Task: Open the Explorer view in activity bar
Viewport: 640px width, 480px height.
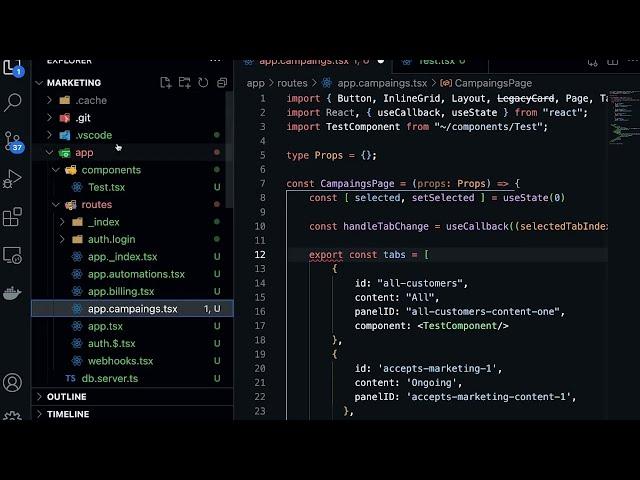Action: point(12,68)
